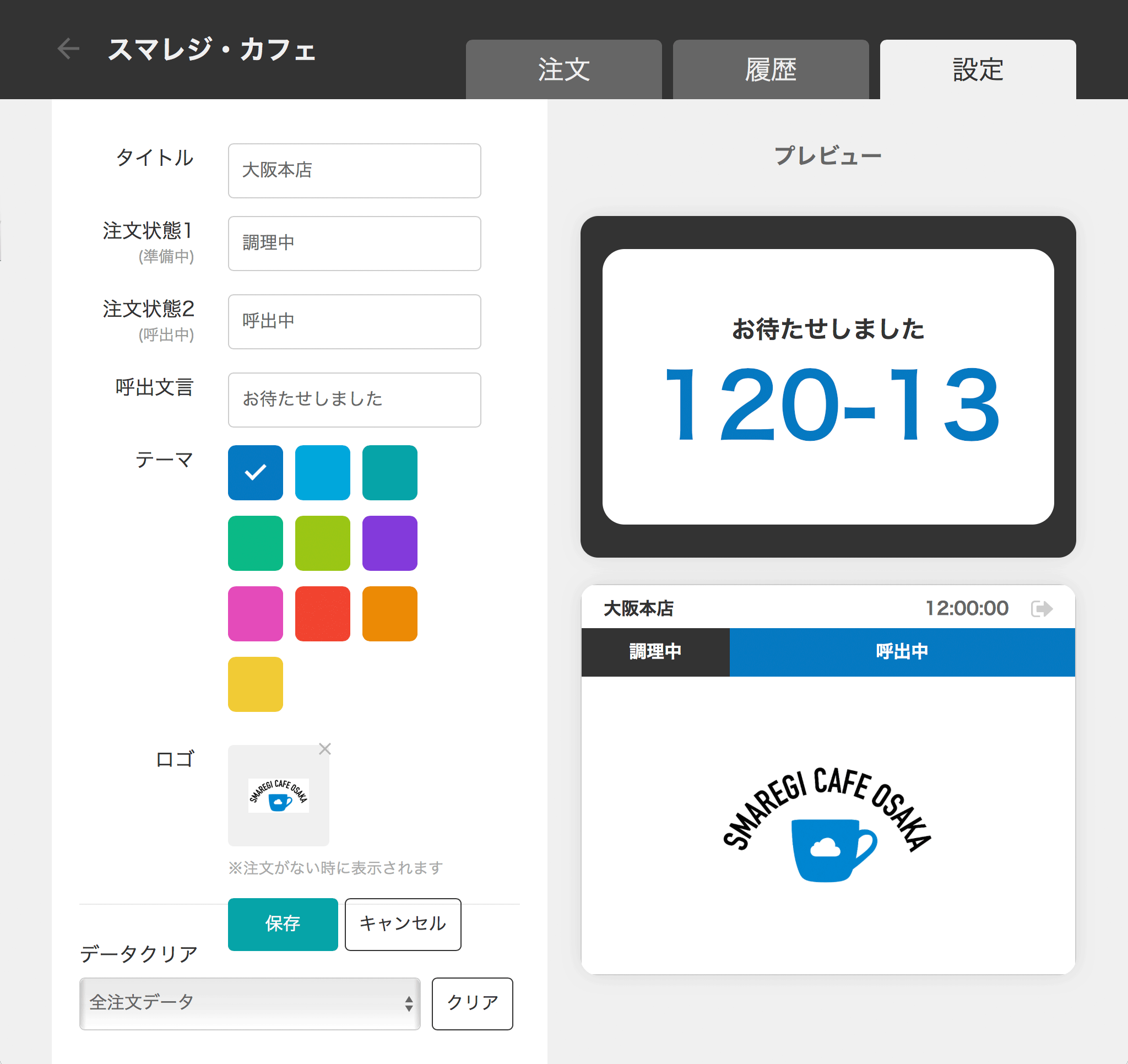Select the checked dark blue theme swatch

coord(256,472)
